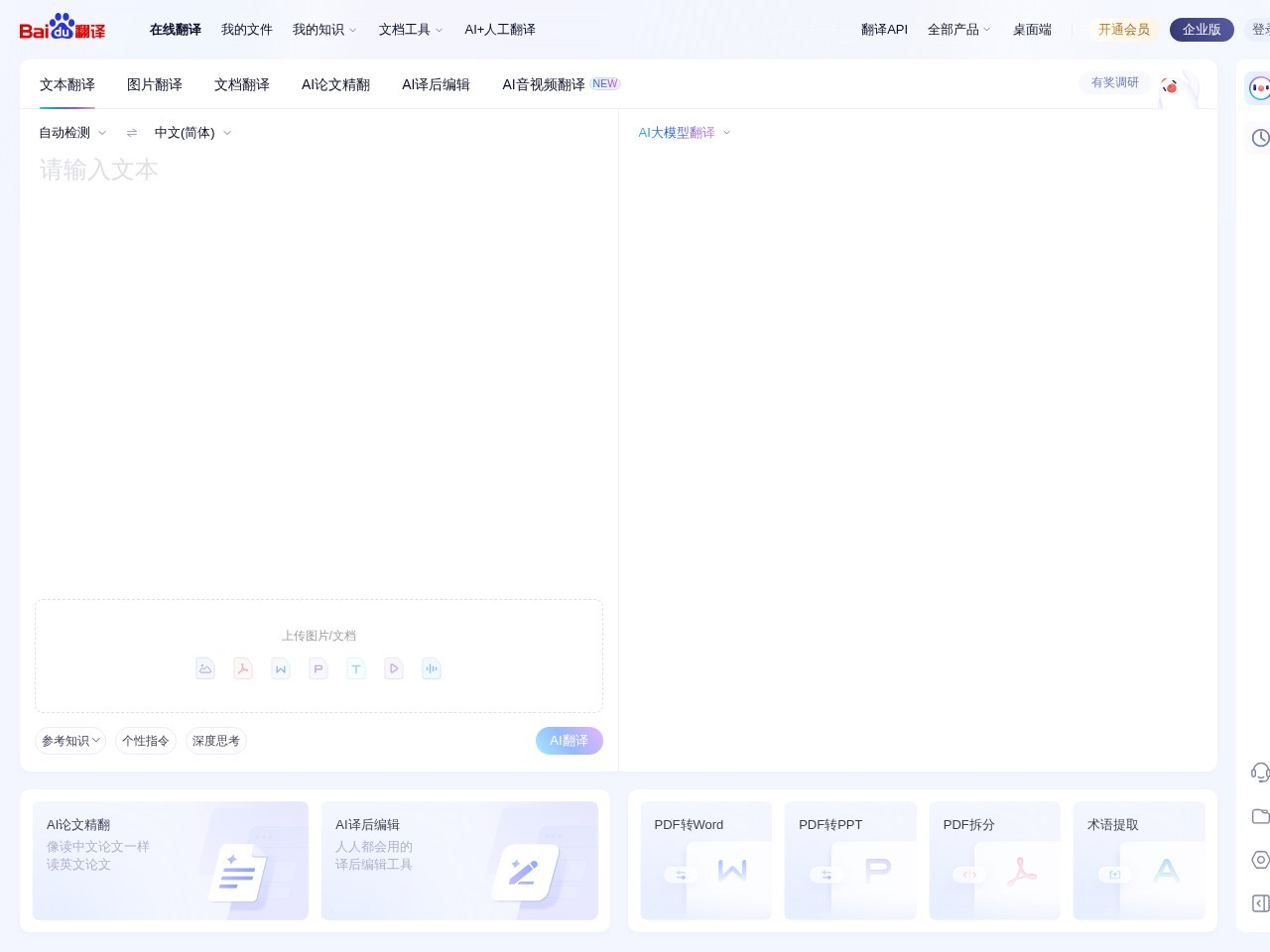Select the PPT upload icon
The height and width of the screenshot is (952, 1270).
pyautogui.click(x=318, y=668)
